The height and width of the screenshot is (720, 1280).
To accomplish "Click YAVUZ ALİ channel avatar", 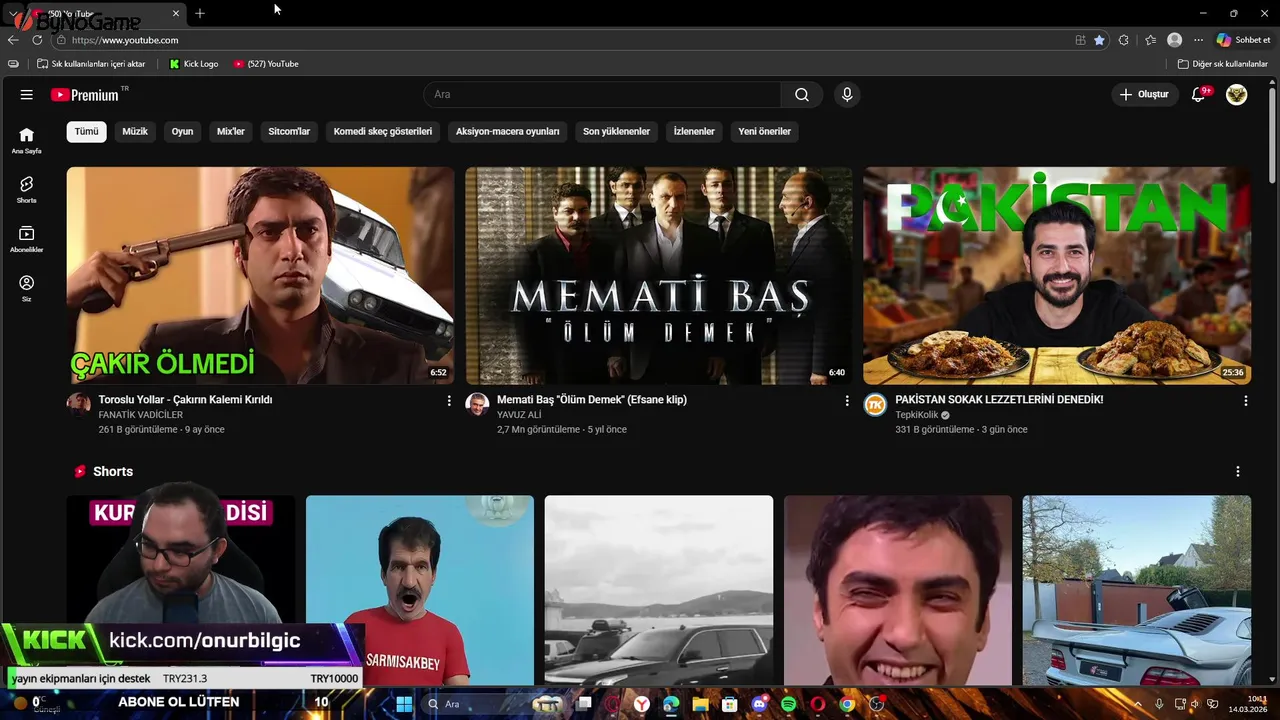I will [477, 404].
